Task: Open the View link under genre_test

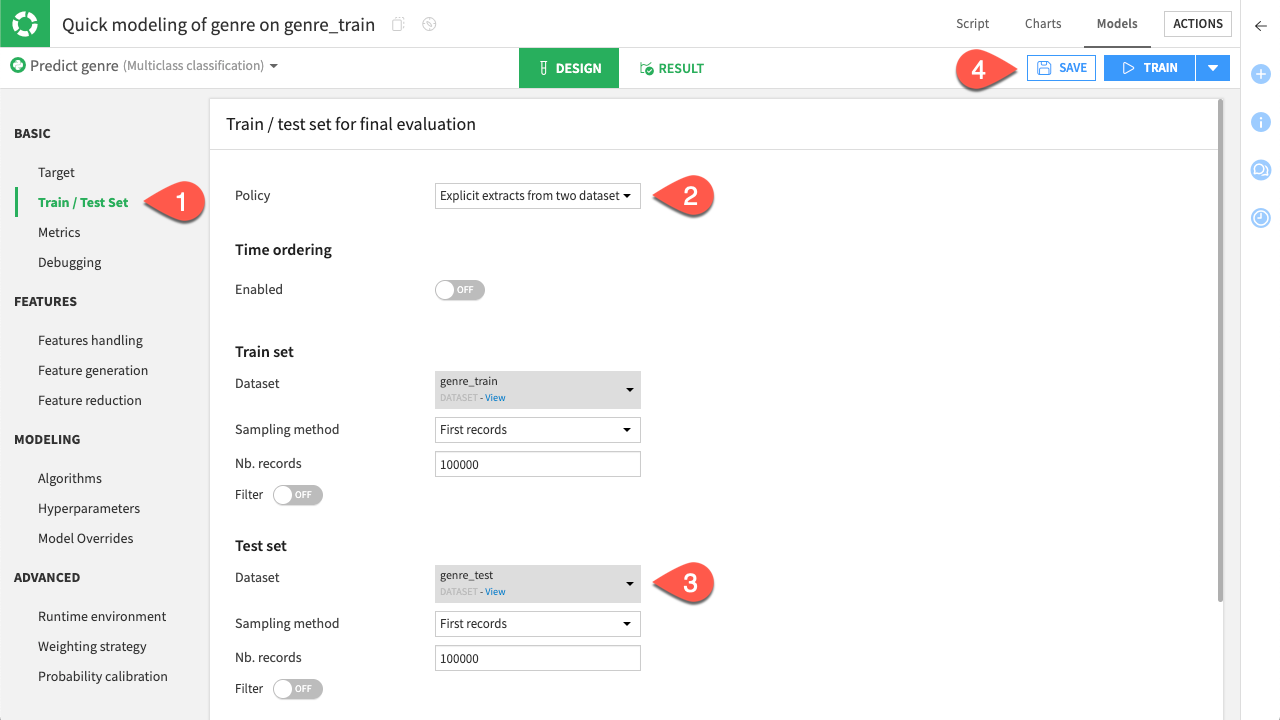Action: pyautogui.click(x=495, y=591)
